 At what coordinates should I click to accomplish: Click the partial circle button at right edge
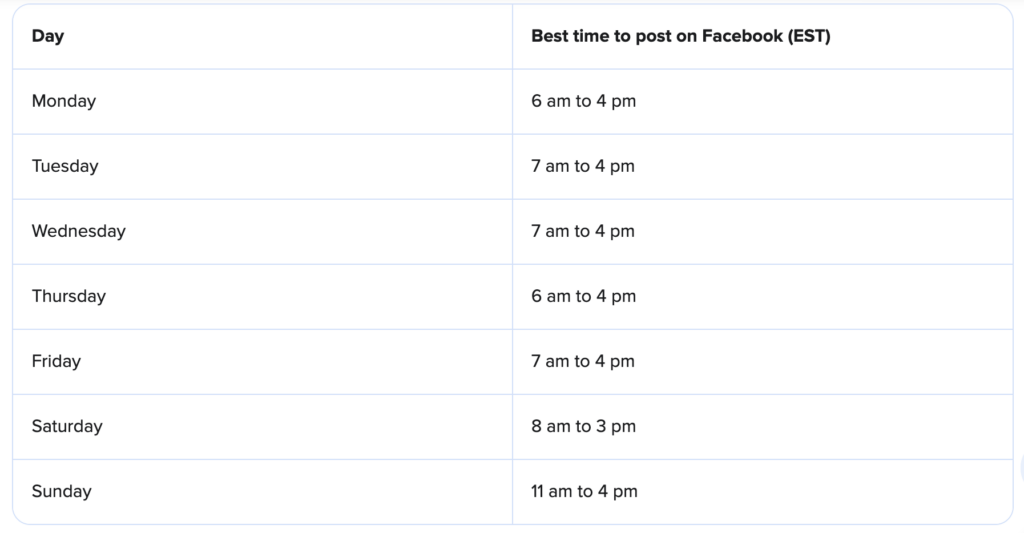[x=1021, y=468]
